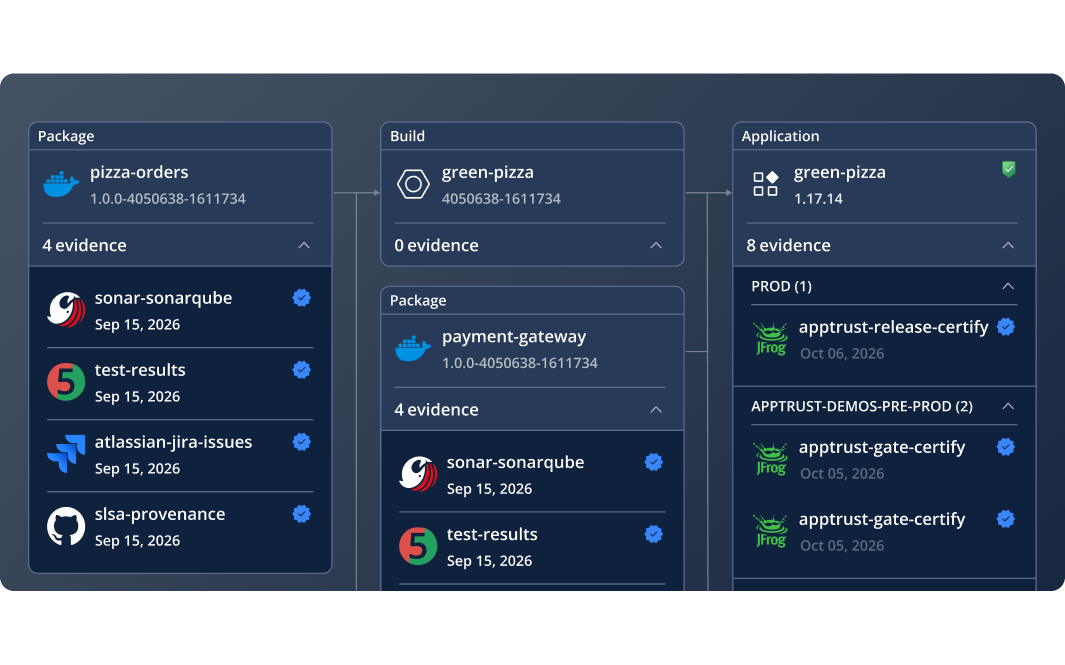
Task: Click the "Package" header above payment-gateway
Action: pos(418,300)
